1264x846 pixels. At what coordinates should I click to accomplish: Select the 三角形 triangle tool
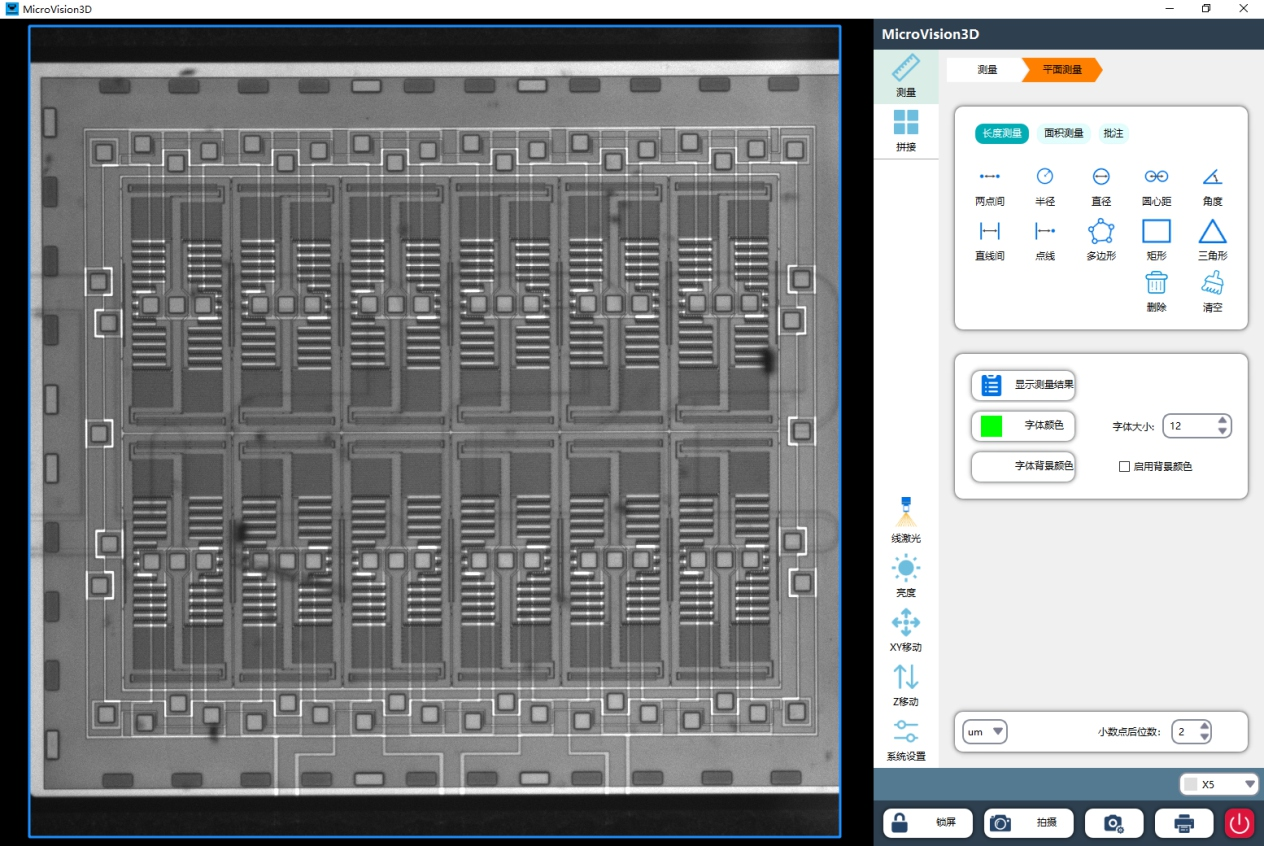(1213, 241)
